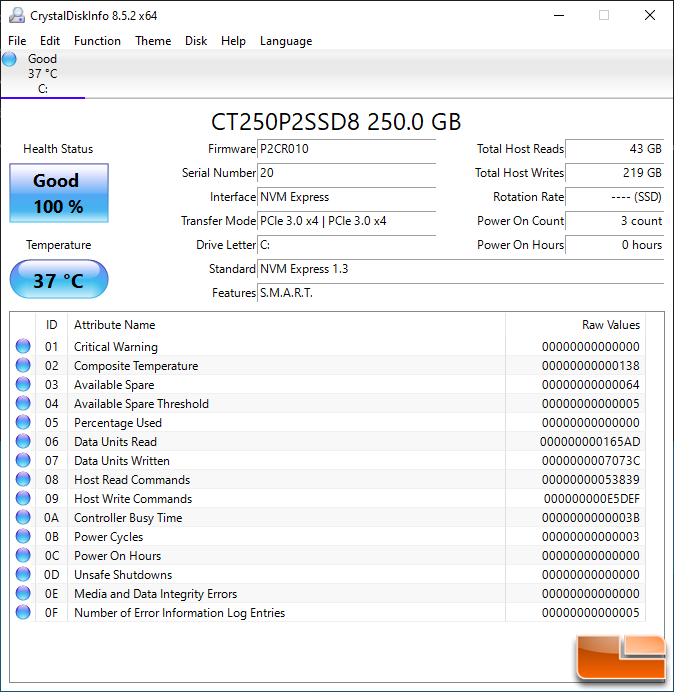Click the status orb for Controller Busy Time

pos(23,517)
